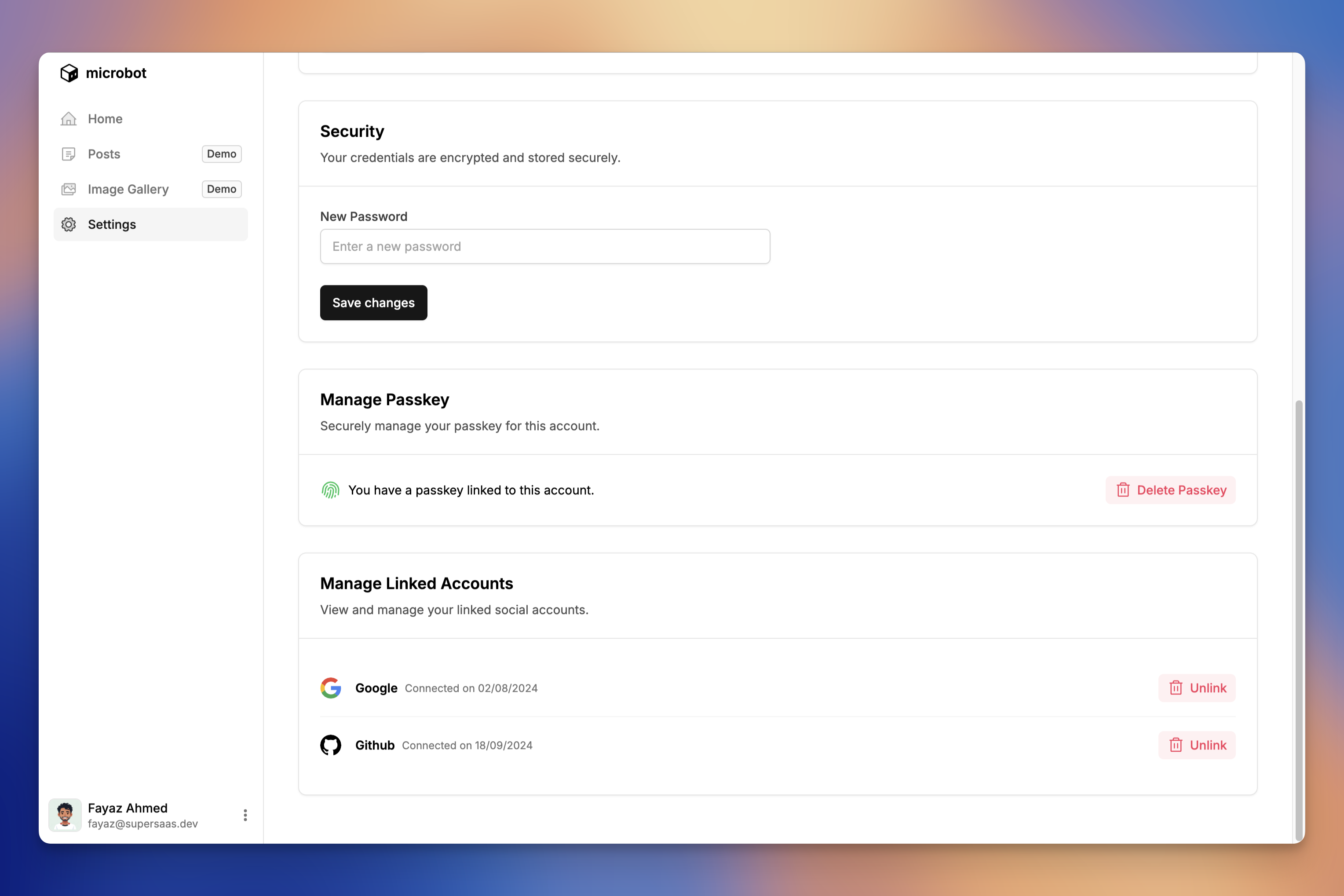Unlink the Github account
Image resolution: width=1344 pixels, height=896 pixels.
(x=1197, y=745)
